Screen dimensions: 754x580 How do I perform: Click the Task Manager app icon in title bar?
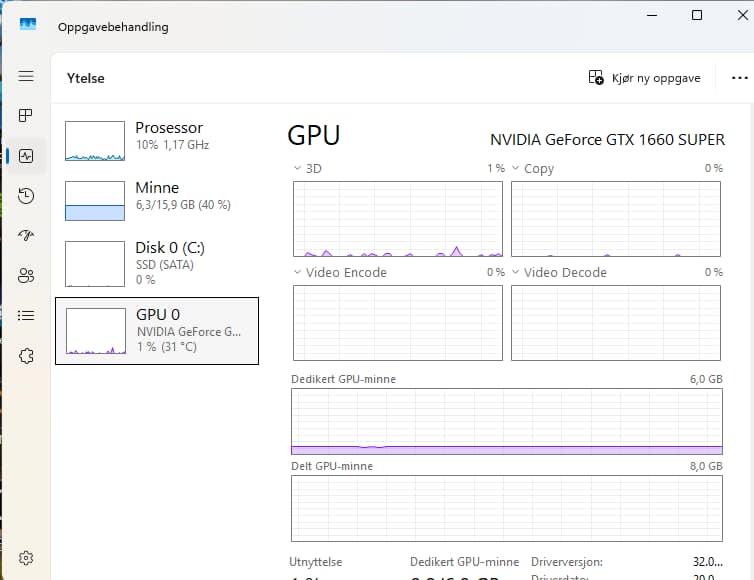coord(28,24)
